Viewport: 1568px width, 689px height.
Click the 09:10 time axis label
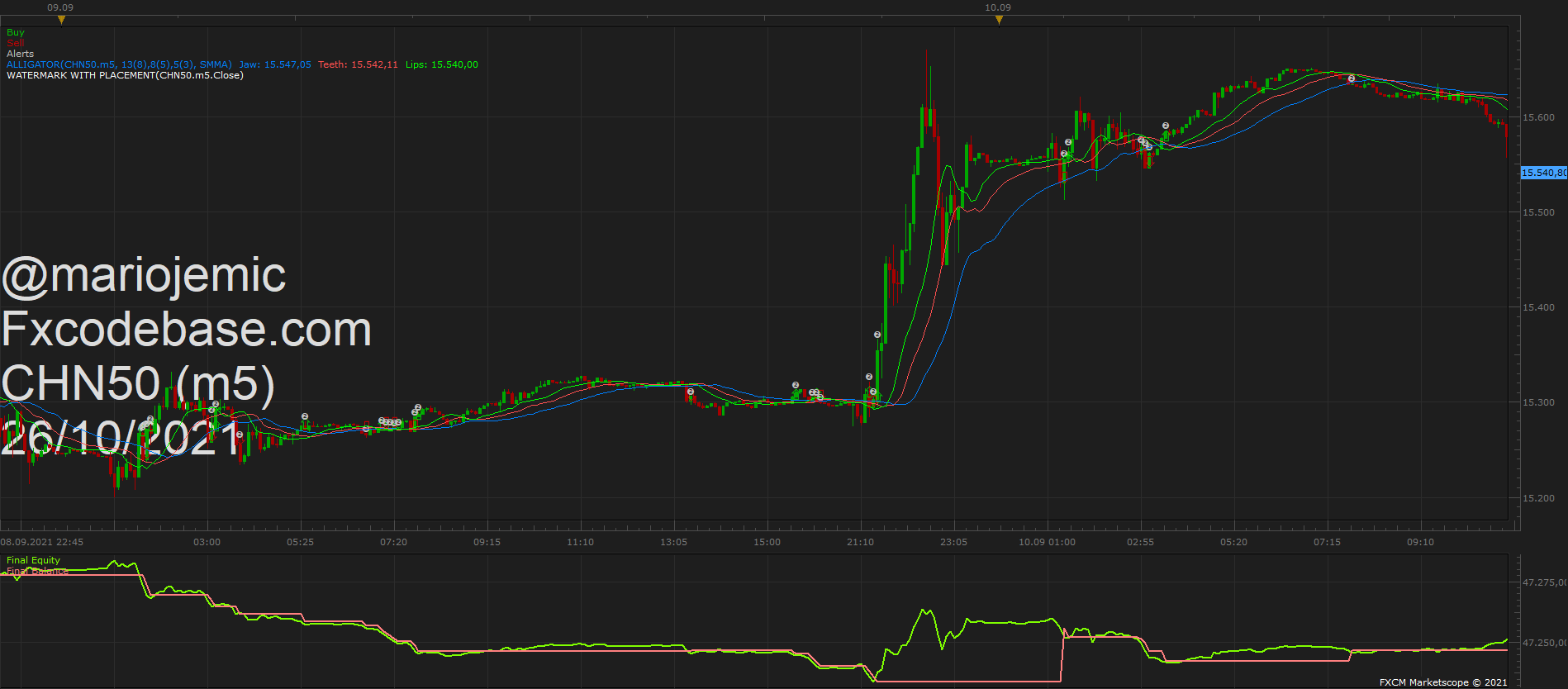click(1421, 542)
